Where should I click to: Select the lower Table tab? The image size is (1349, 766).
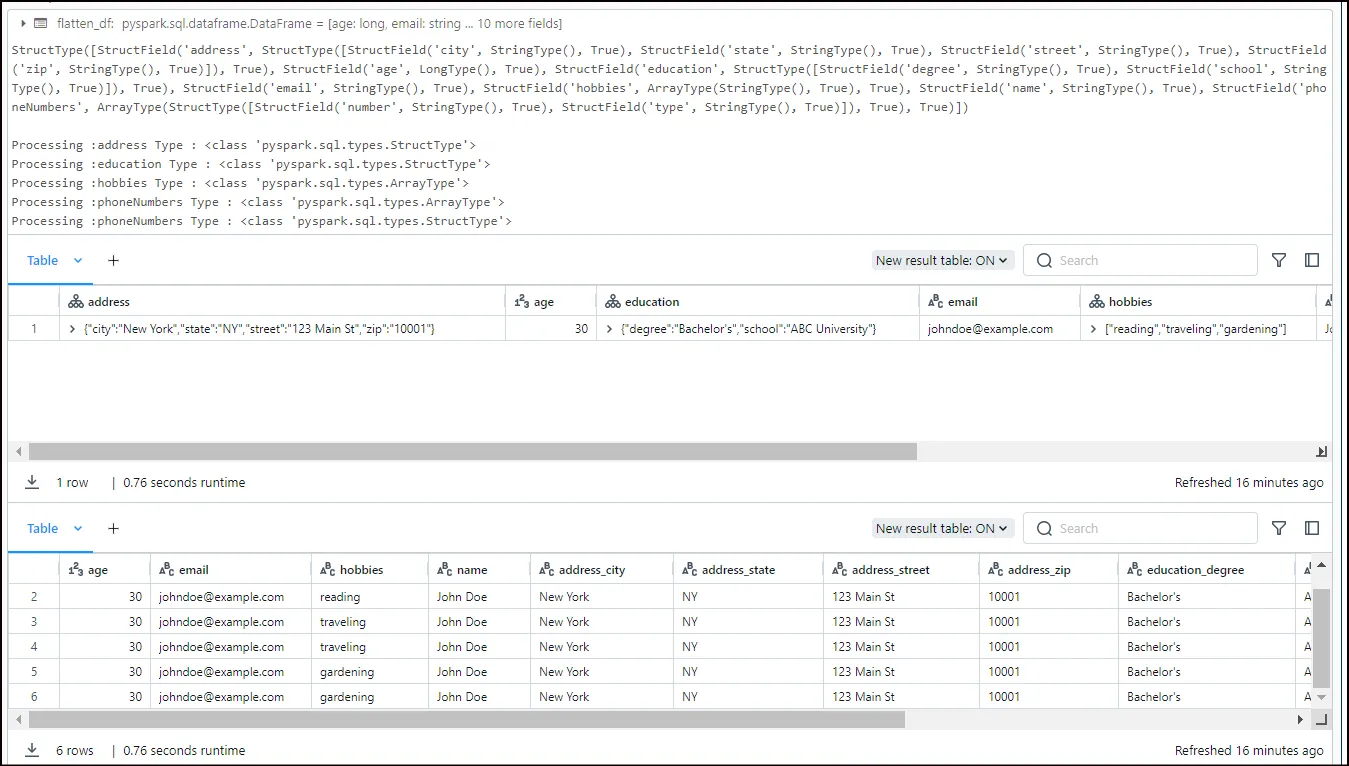click(42, 528)
